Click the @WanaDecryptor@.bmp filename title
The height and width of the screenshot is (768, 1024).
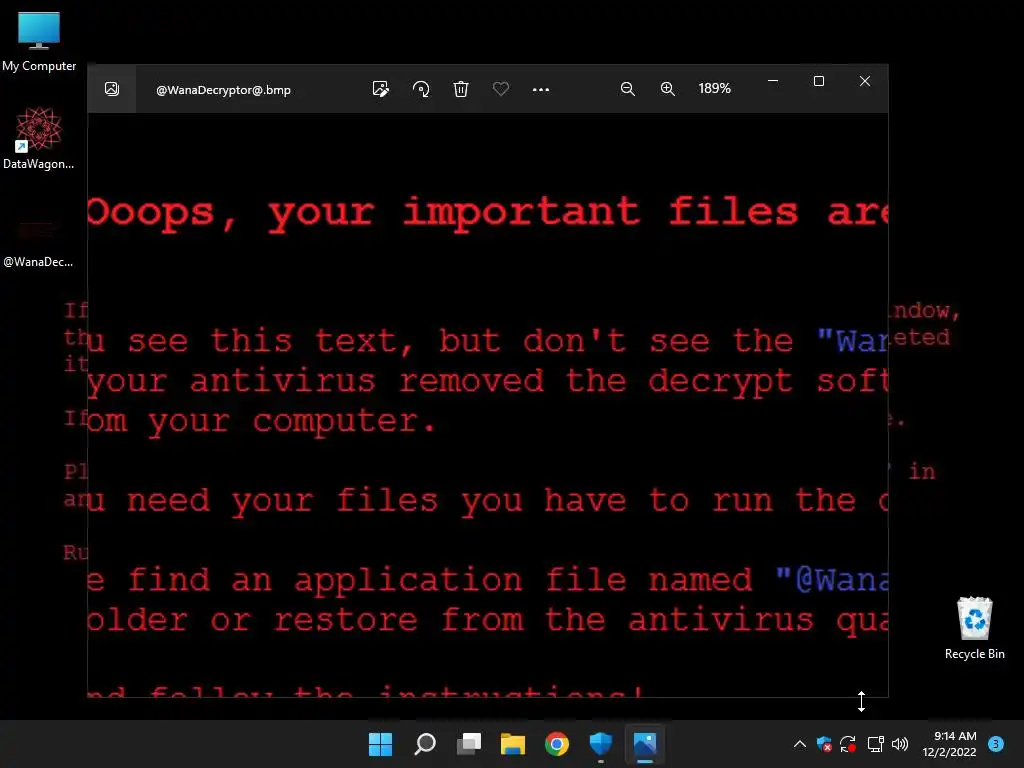(x=223, y=90)
